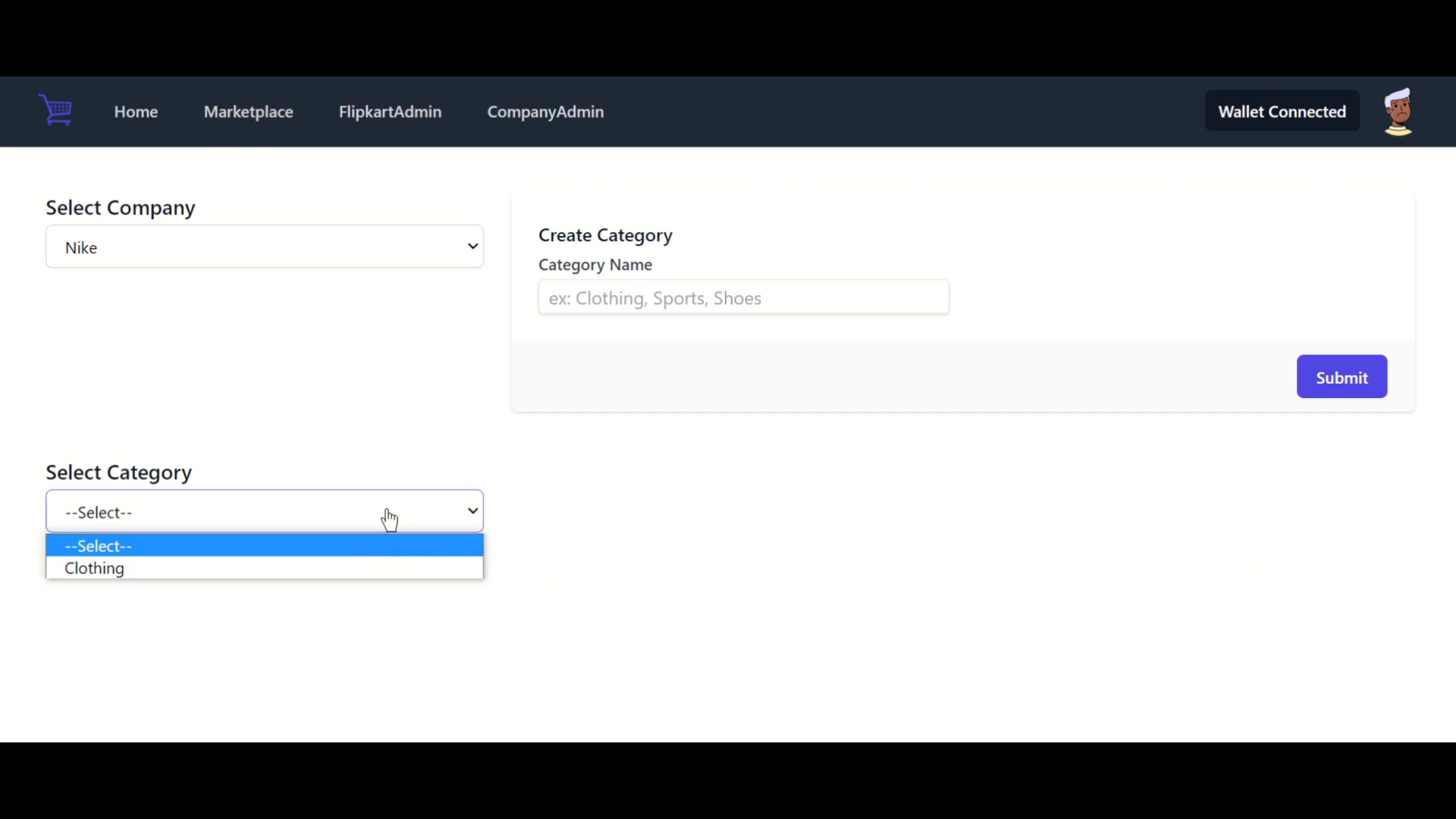Switch to CompanyAdmin page
The width and height of the screenshot is (1456, 819).
[x=545, y=111]
